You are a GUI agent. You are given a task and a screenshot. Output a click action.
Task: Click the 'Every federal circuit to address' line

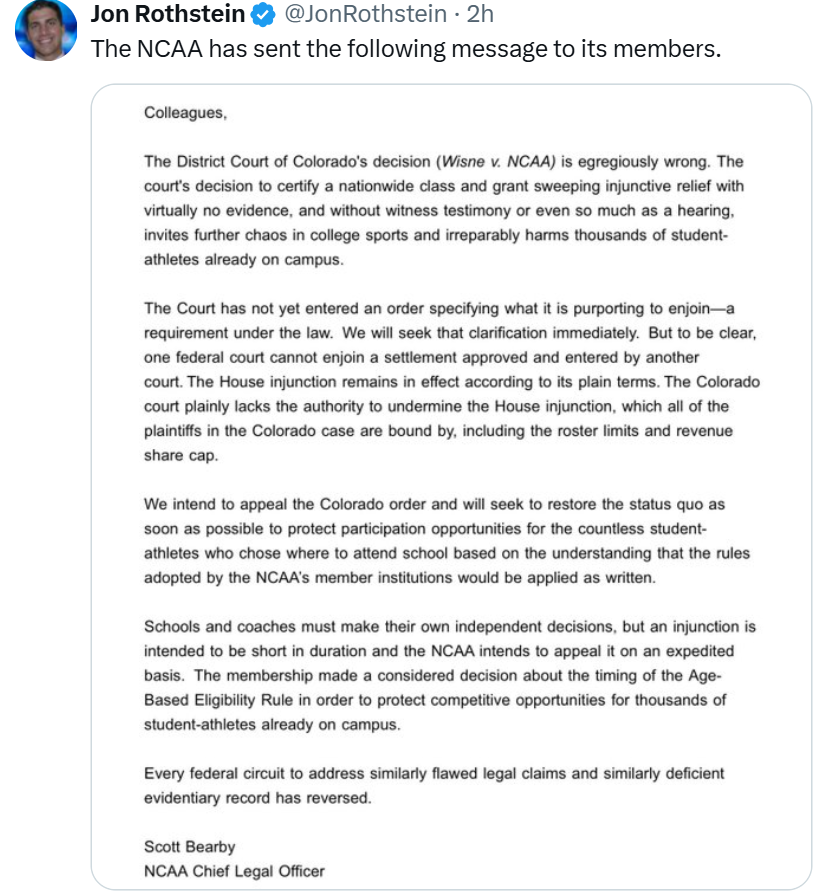tap(434, 773)
